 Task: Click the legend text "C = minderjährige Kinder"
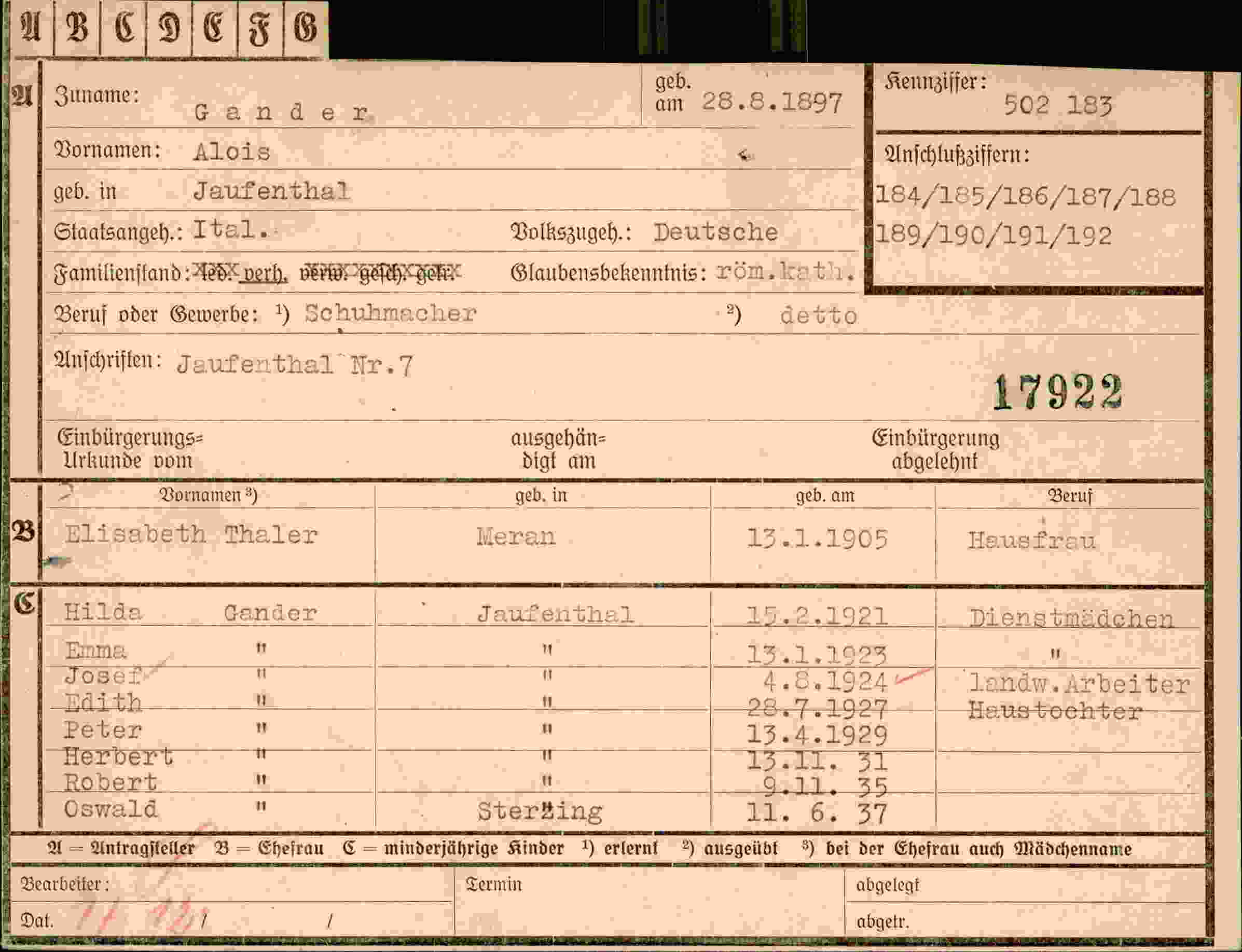(x=453, y=848)
